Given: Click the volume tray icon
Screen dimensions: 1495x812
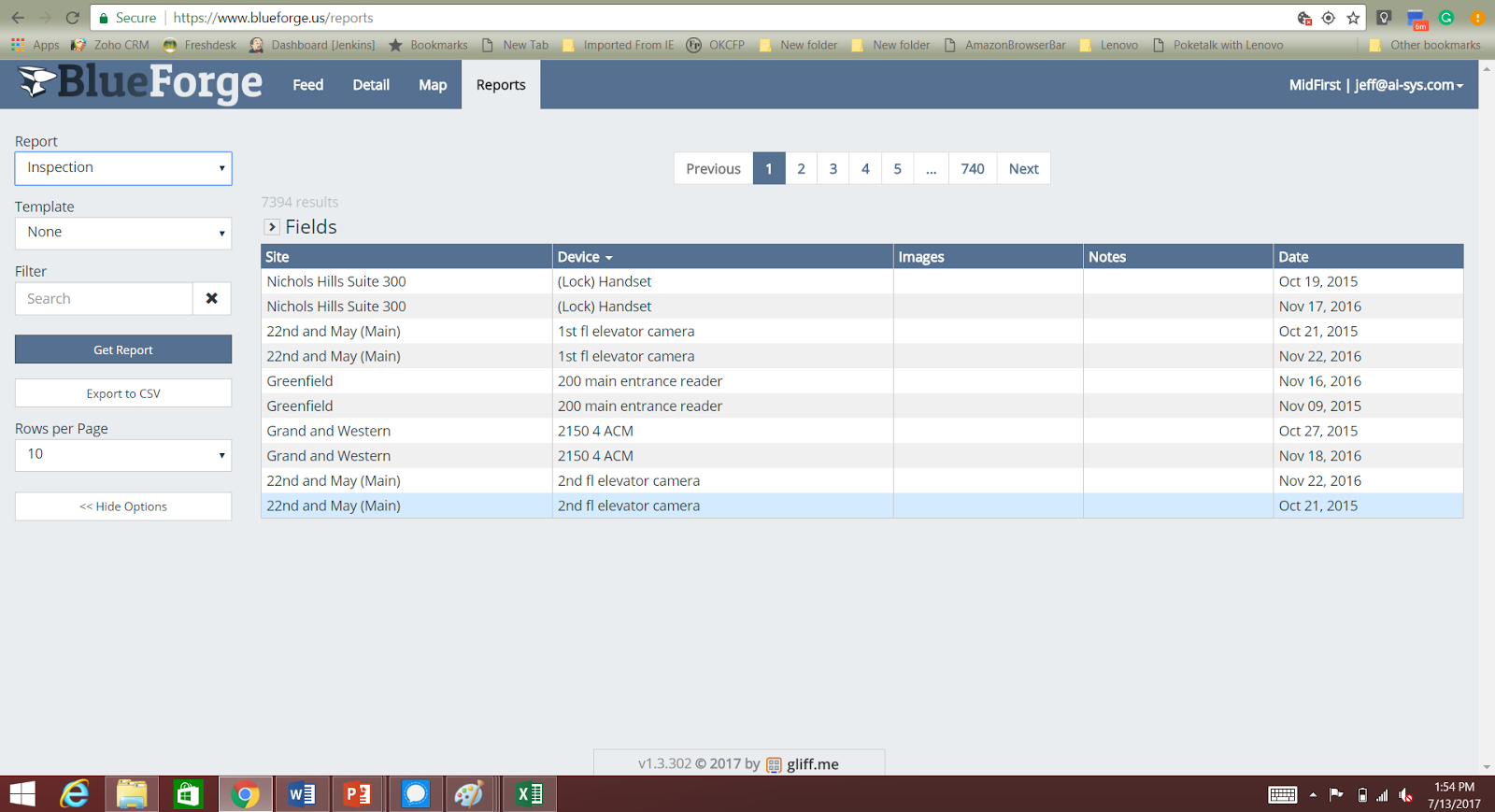Looking at the screenshot, I should [1406, 795].
